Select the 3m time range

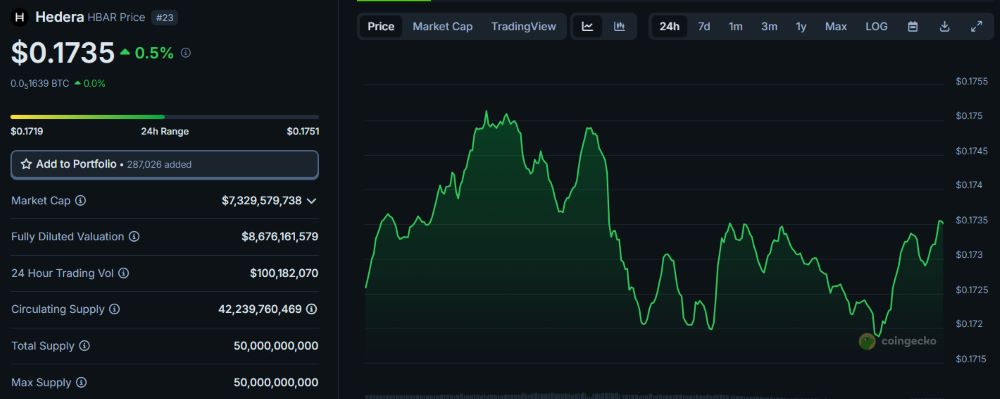(768, 27)
